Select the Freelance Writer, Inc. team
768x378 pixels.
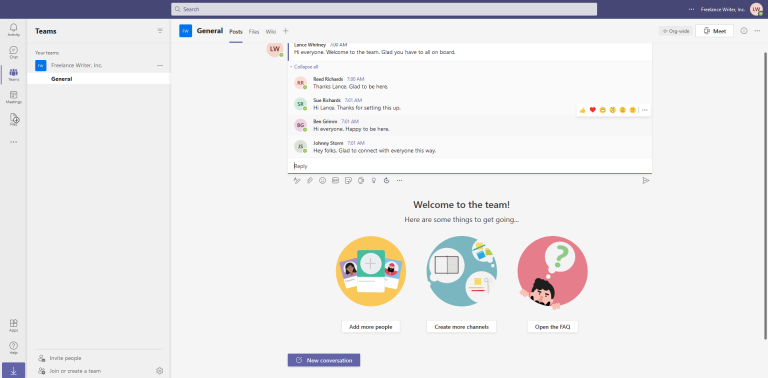[98, 65]
